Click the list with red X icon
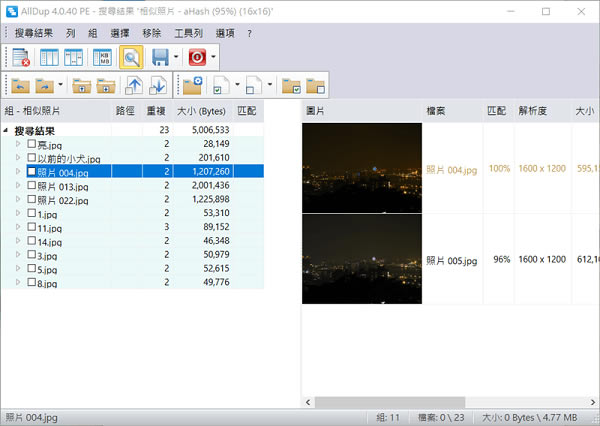The width and height of the screenshot is (600, 426). tap(22, 57)
